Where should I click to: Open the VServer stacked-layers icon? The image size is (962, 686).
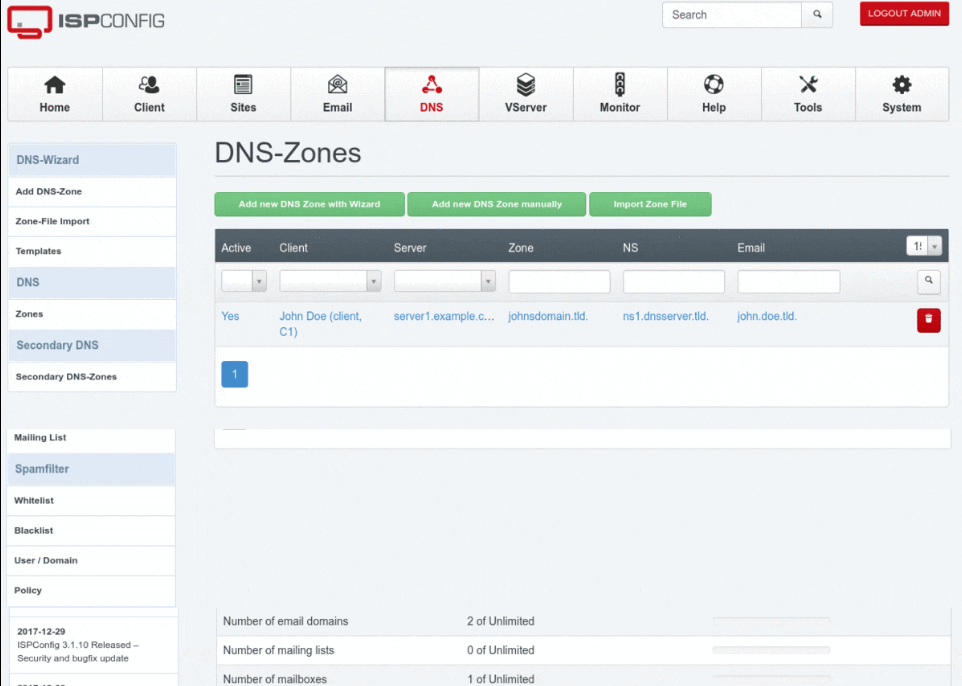click(526, 86)
